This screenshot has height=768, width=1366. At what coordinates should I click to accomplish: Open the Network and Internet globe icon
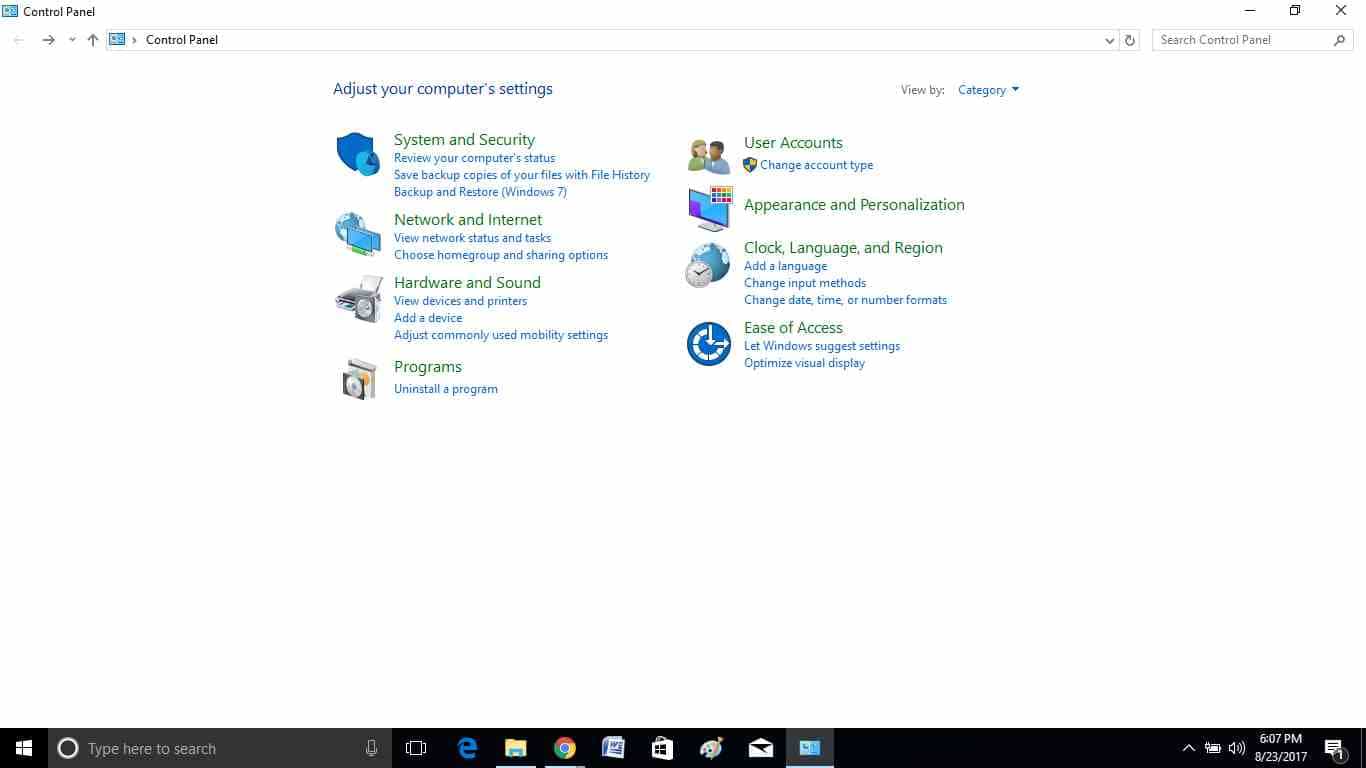click(357, 234)
